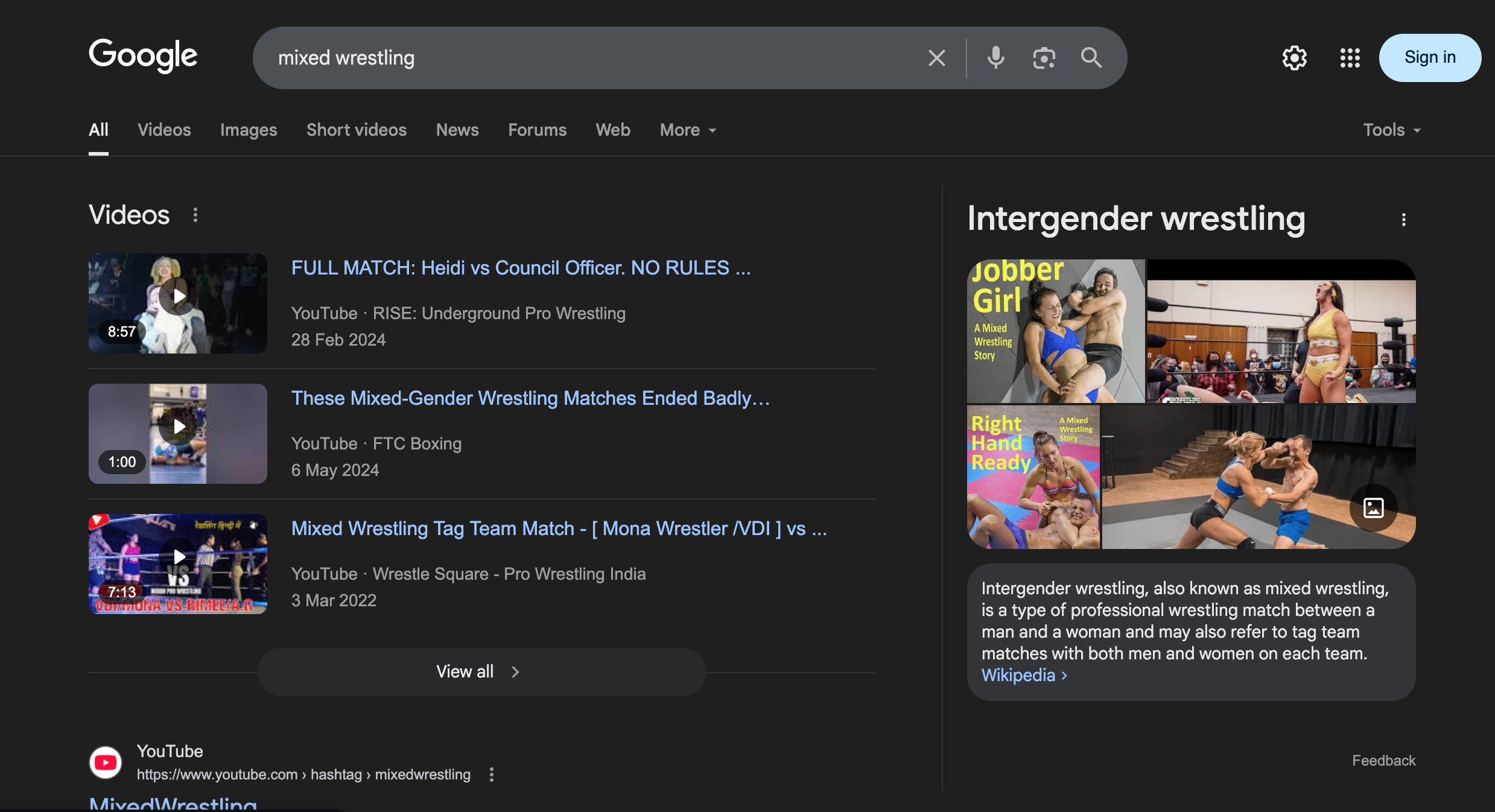Start voice search with microphone icon
The image size is (1495, 812).
tap(995, 58)
